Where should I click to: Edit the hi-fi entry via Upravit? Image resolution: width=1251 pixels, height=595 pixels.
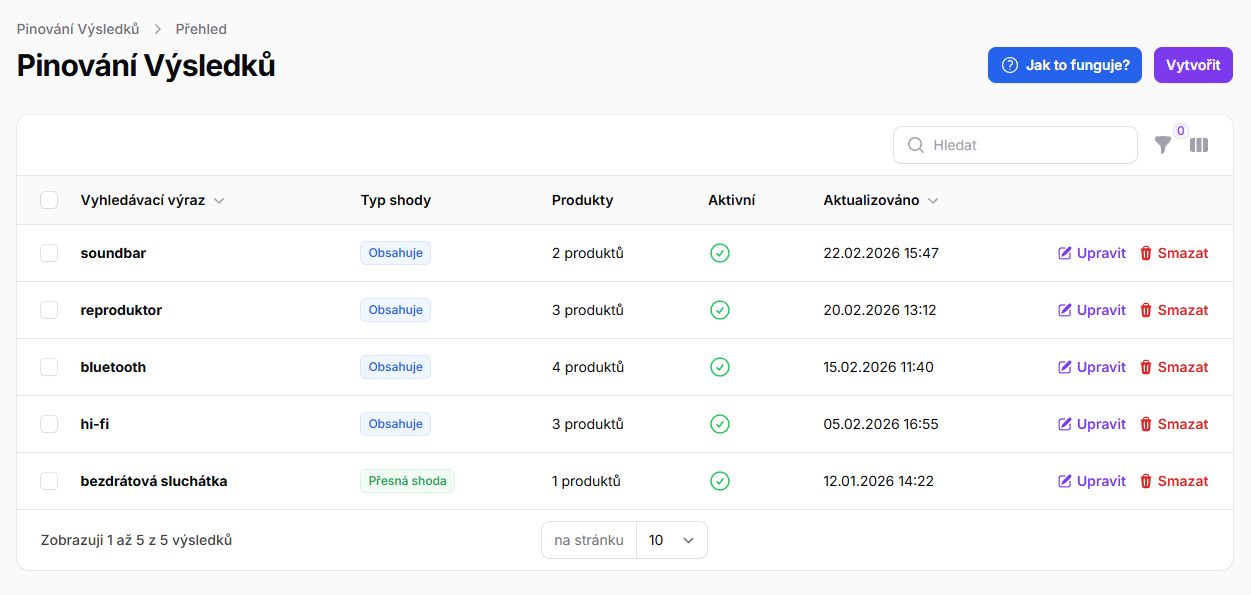[x=1092, y=424]
